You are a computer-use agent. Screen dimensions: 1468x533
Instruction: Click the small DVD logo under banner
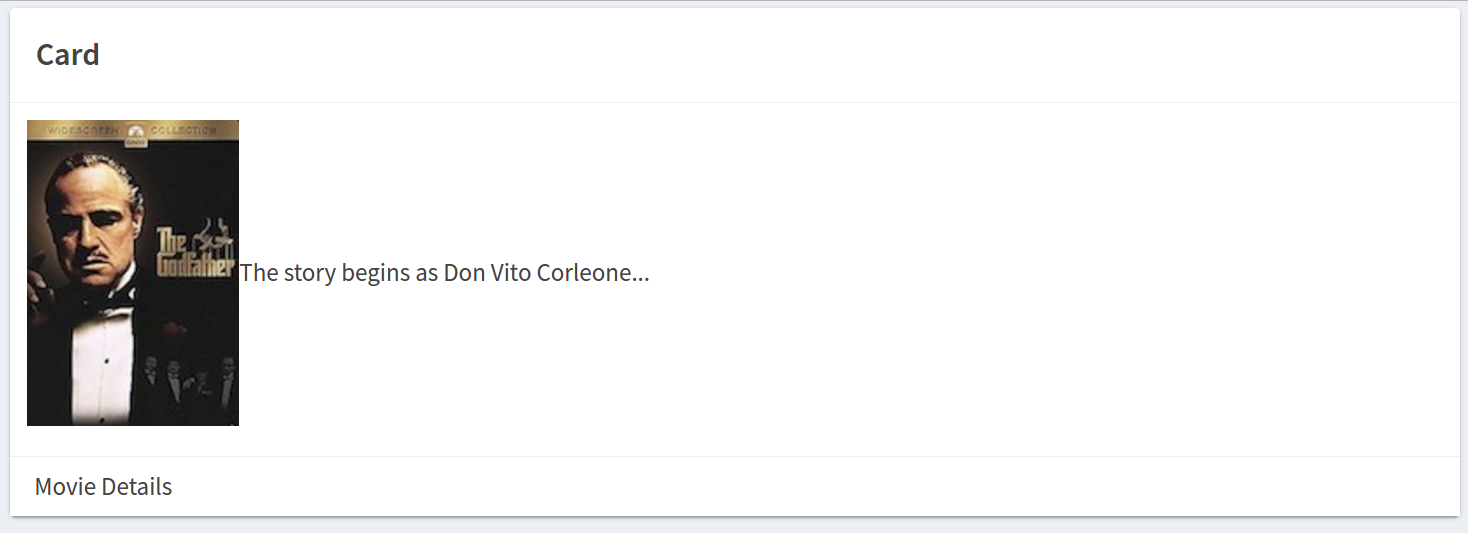click(x=134, y=142)
